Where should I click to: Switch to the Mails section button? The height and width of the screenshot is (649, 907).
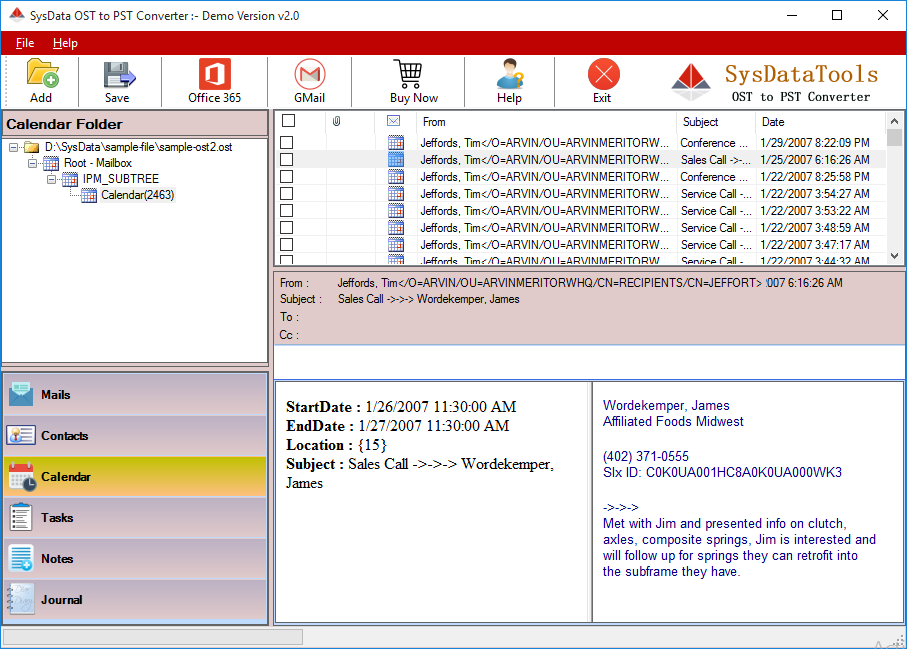click(135, 394)
